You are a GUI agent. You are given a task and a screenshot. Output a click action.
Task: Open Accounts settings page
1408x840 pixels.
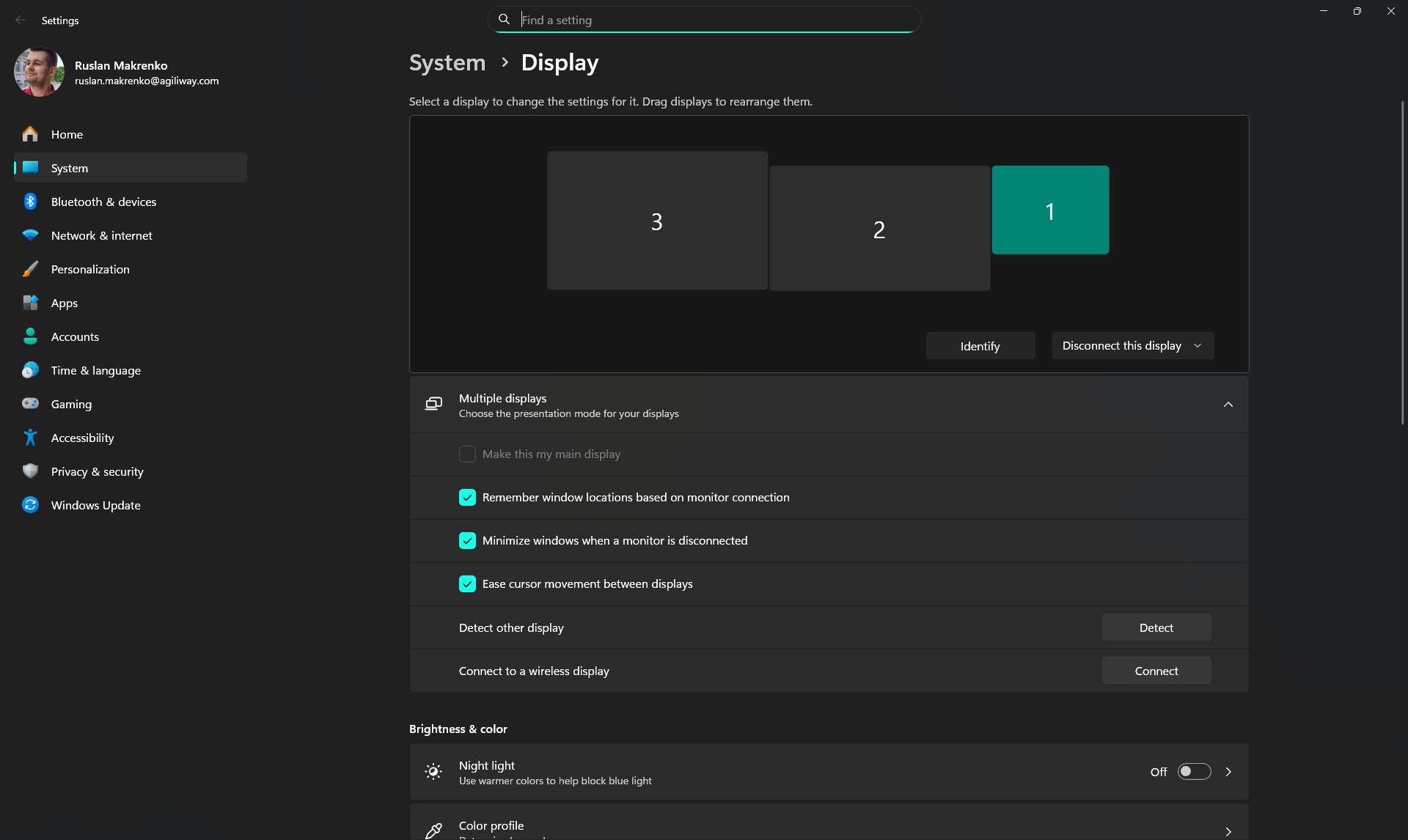pos(75,336)
